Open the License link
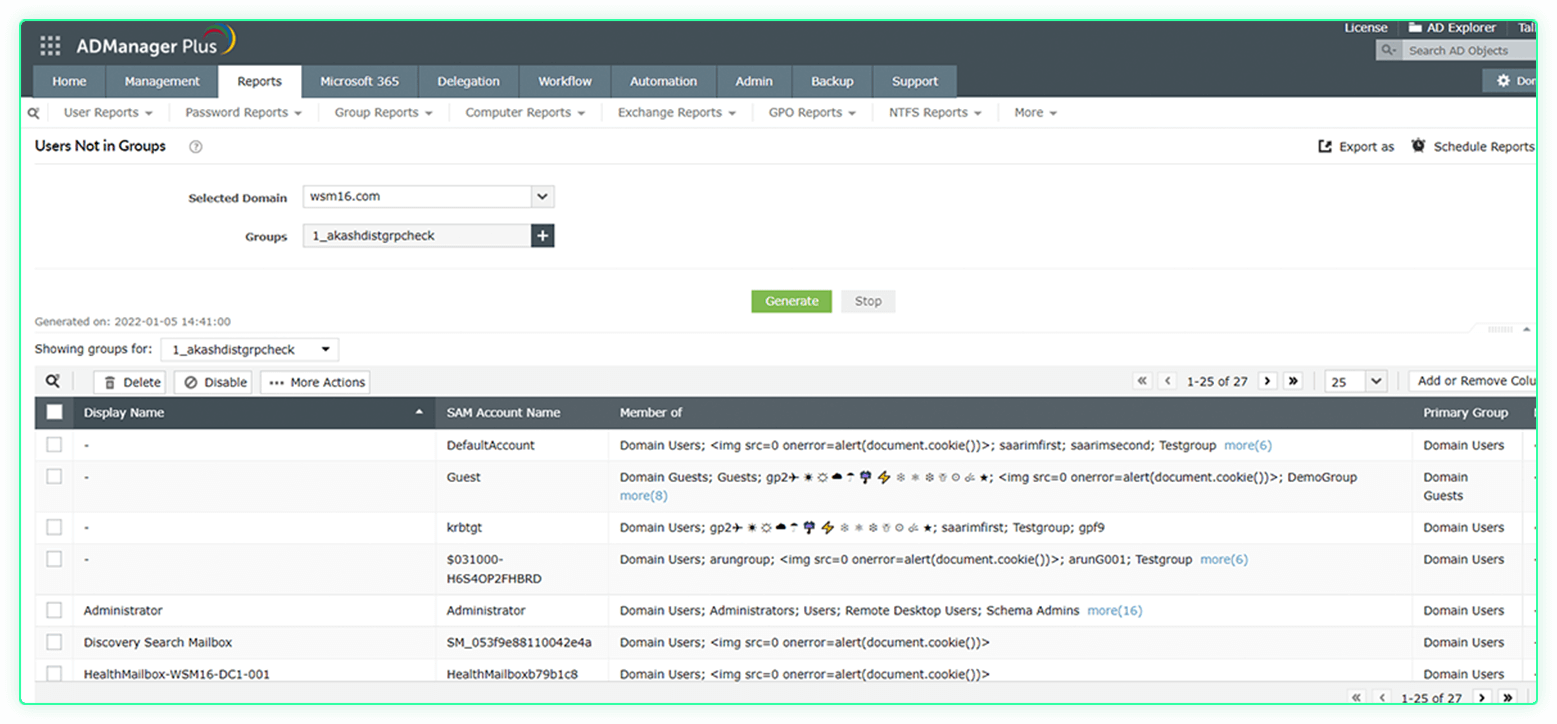Image resolution: width=1557 pixels, height=724 pixels. 1366,28
